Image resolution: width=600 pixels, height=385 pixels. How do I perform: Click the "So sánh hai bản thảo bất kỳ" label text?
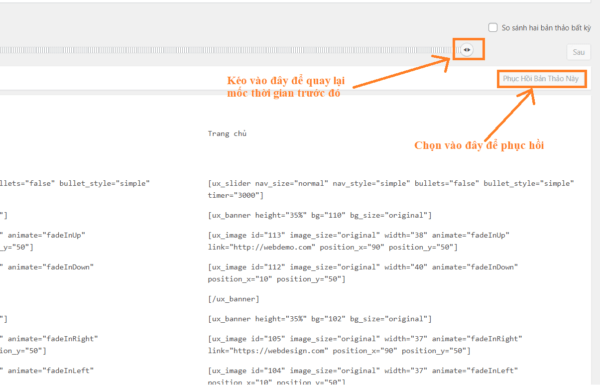pyautogui.click(x=546, y=28)
